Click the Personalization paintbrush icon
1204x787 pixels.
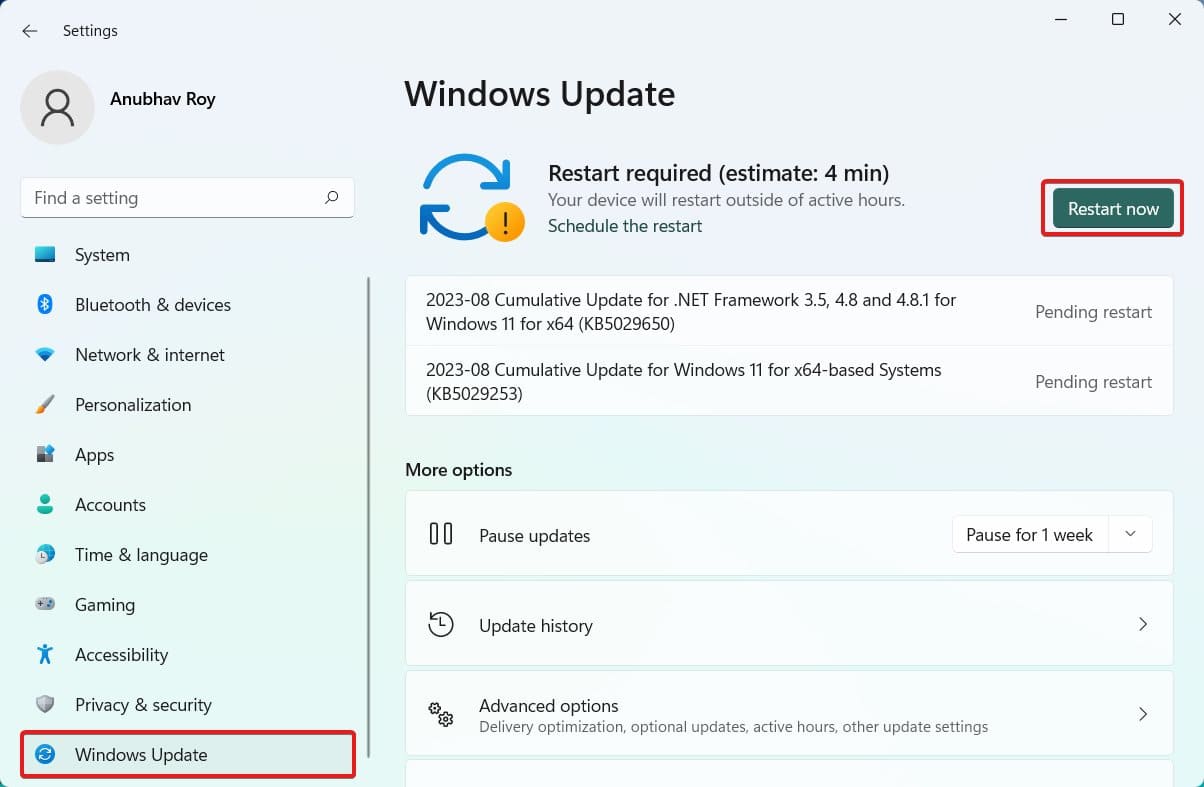[x=45, y=405]
